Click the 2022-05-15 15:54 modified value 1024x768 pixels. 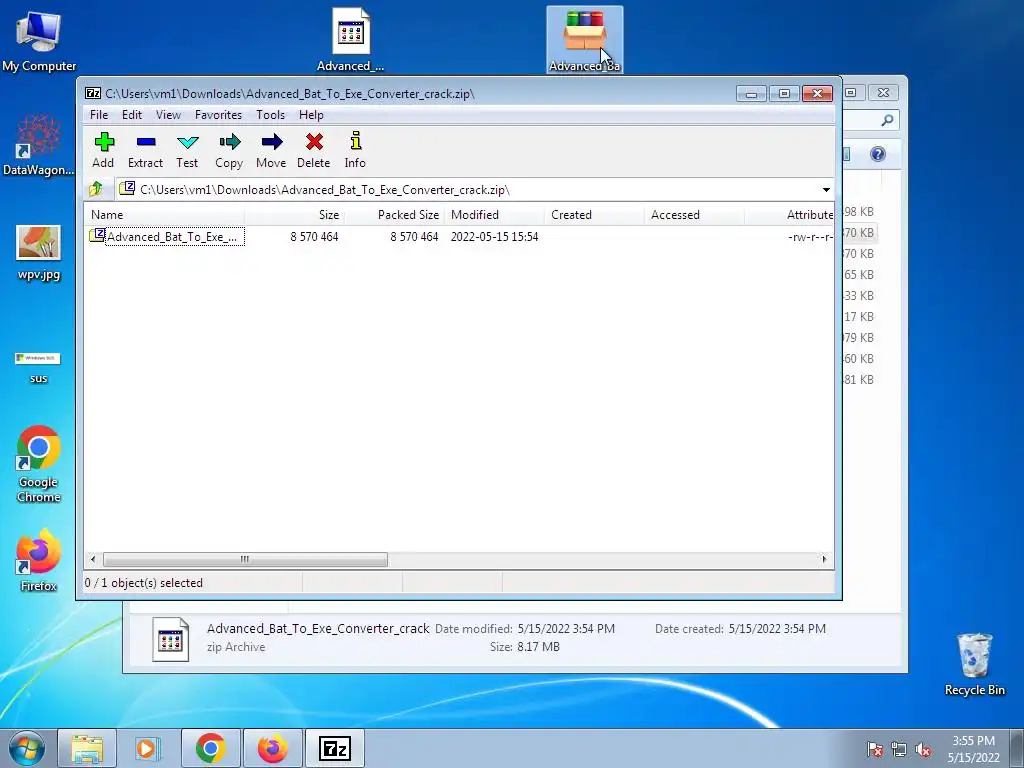click(x=494, y=237)
